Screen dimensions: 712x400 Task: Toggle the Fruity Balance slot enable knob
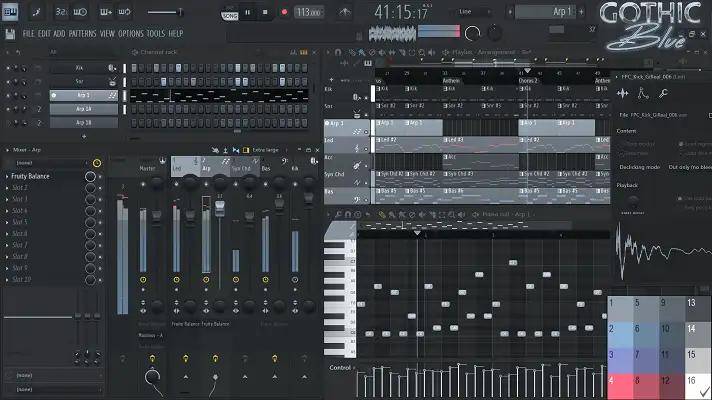tap(90, 176)
